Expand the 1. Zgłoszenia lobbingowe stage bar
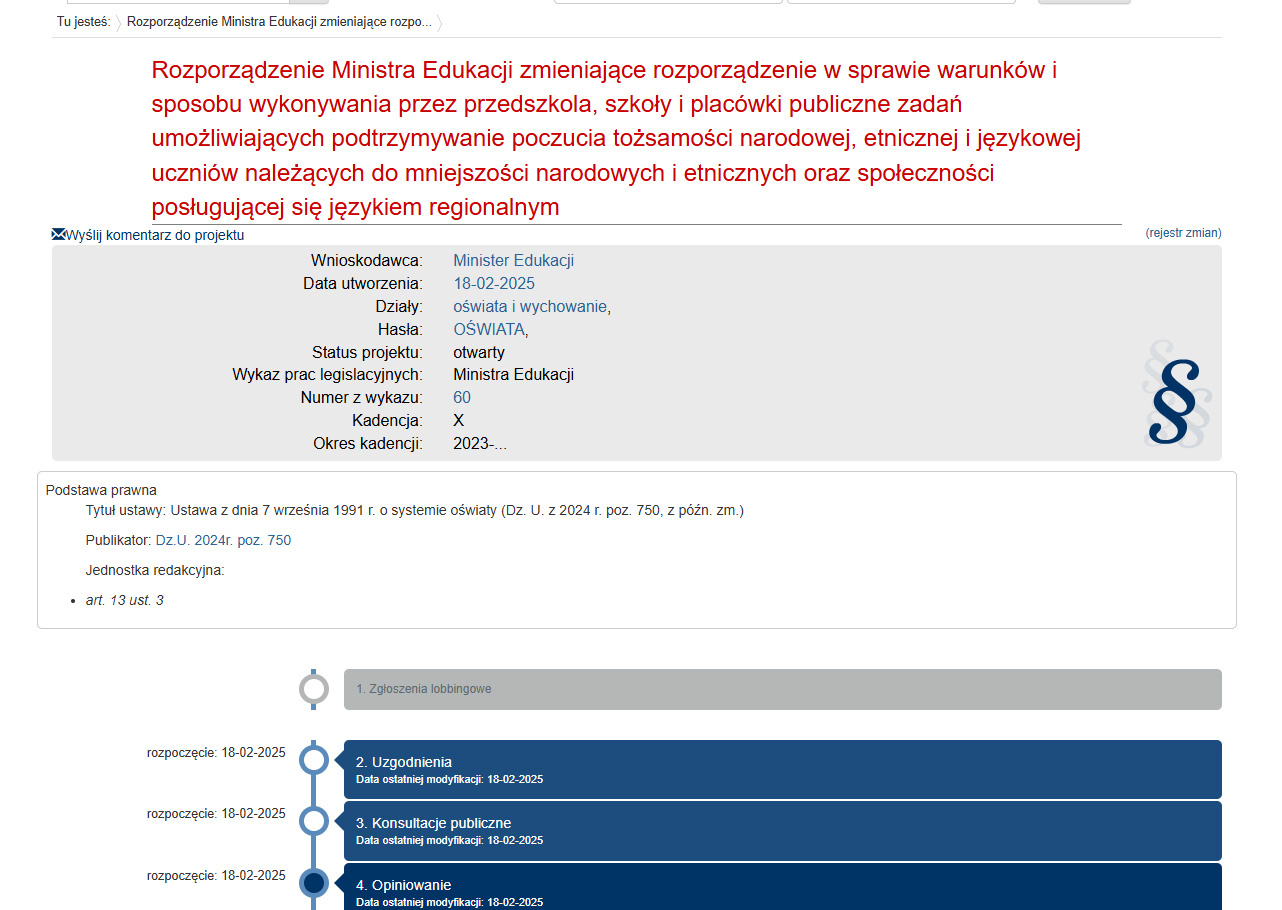1282x910 pixels. point(782,689)
